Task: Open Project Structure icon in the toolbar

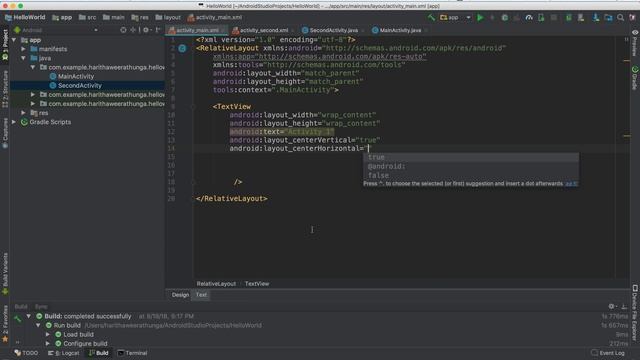Action: 608,18
